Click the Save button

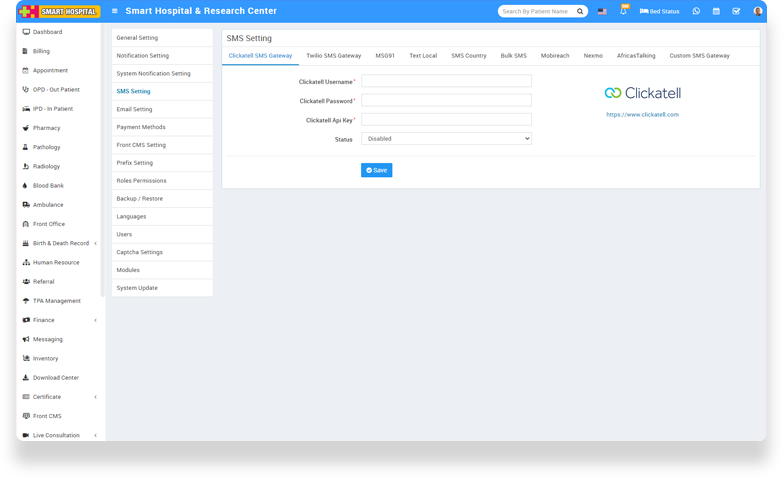point(377,170)
